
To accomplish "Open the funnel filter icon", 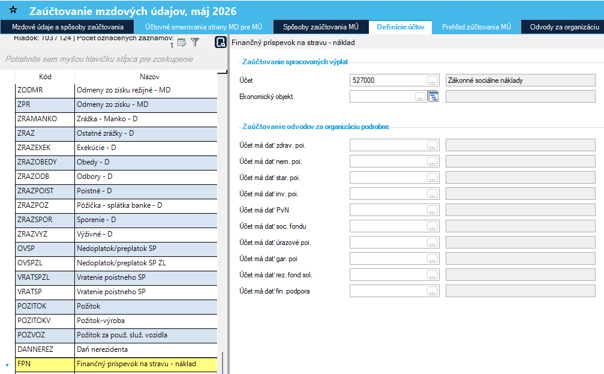I will (x=195, y=42).
